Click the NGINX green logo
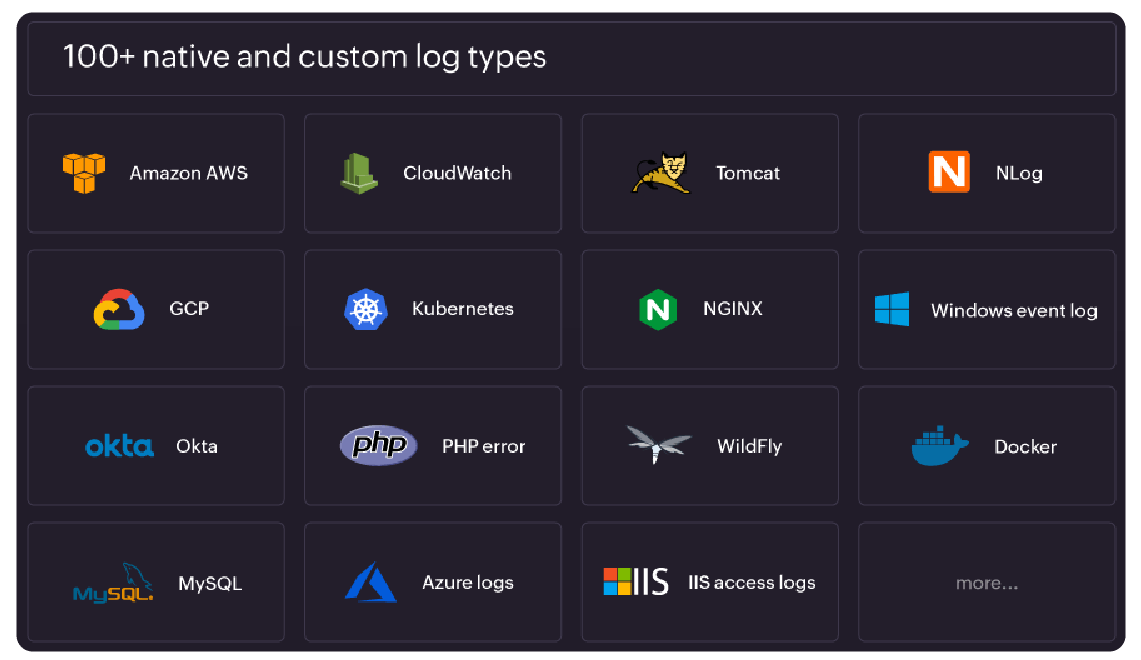This screenshot has width=1141, height=660. click(657, 309)
